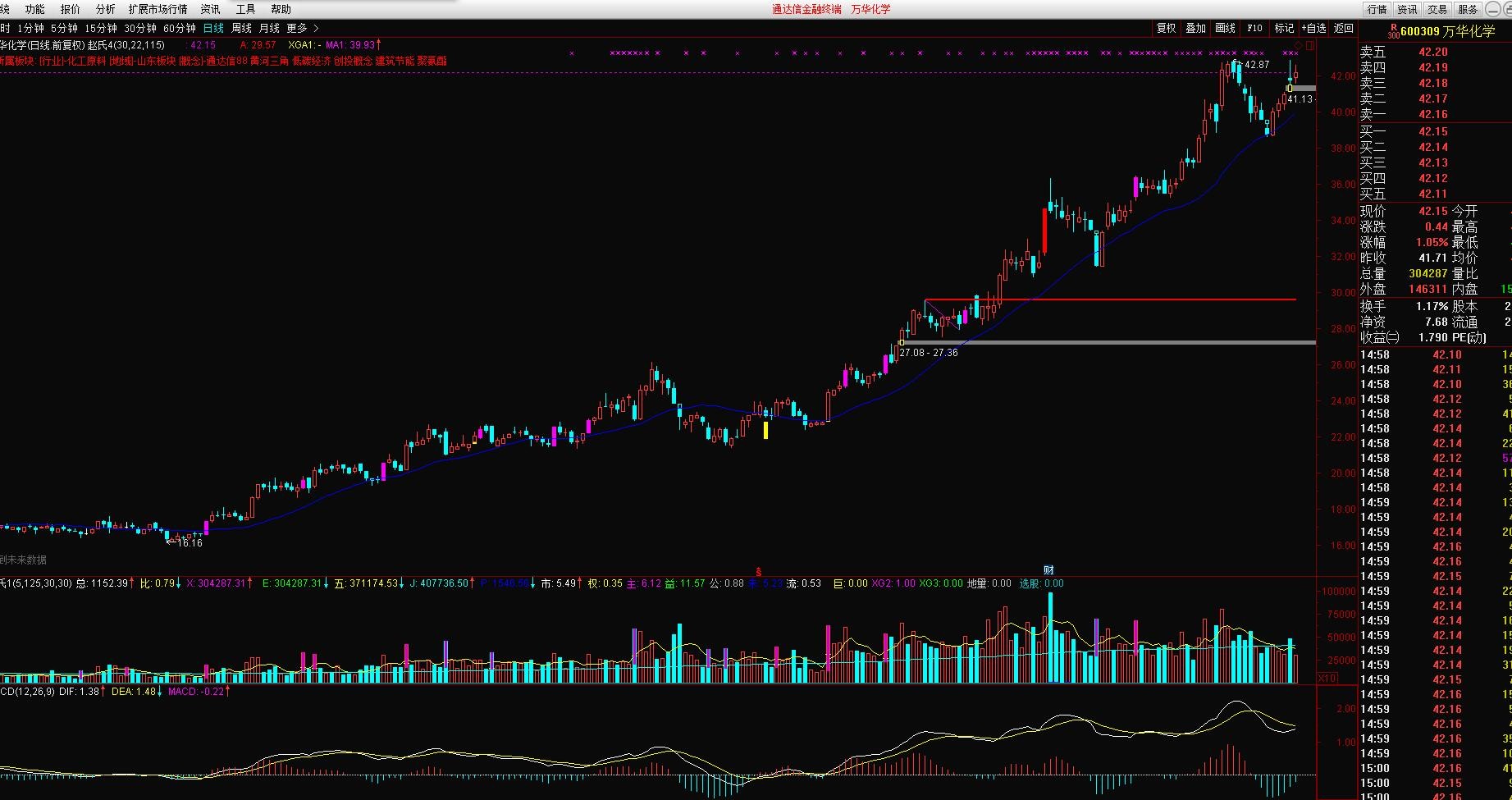
Task: Click the 低碳经济 concept link
Action: click(x=312, y=61)
